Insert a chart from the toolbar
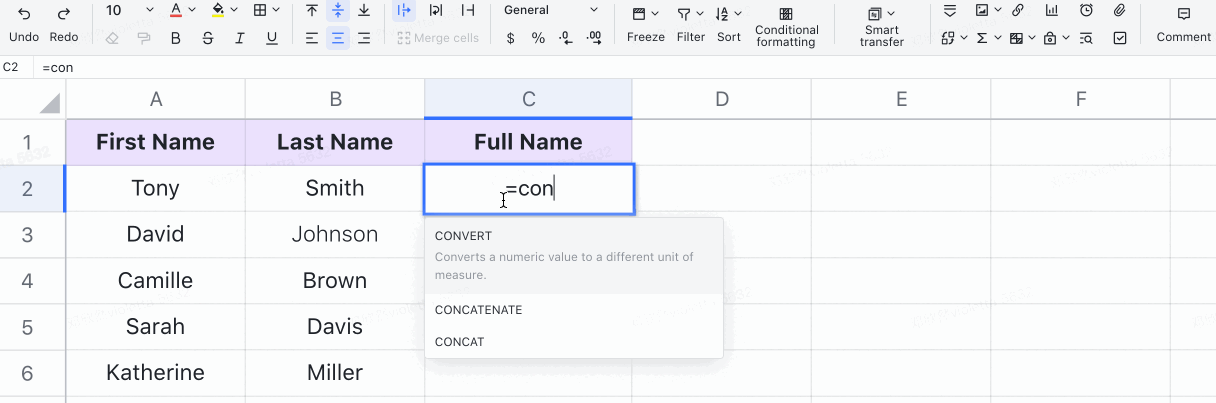Image resolution: width=1216 pixels, height=403 pixels. pyautogui.click(x=1051, y=11)
